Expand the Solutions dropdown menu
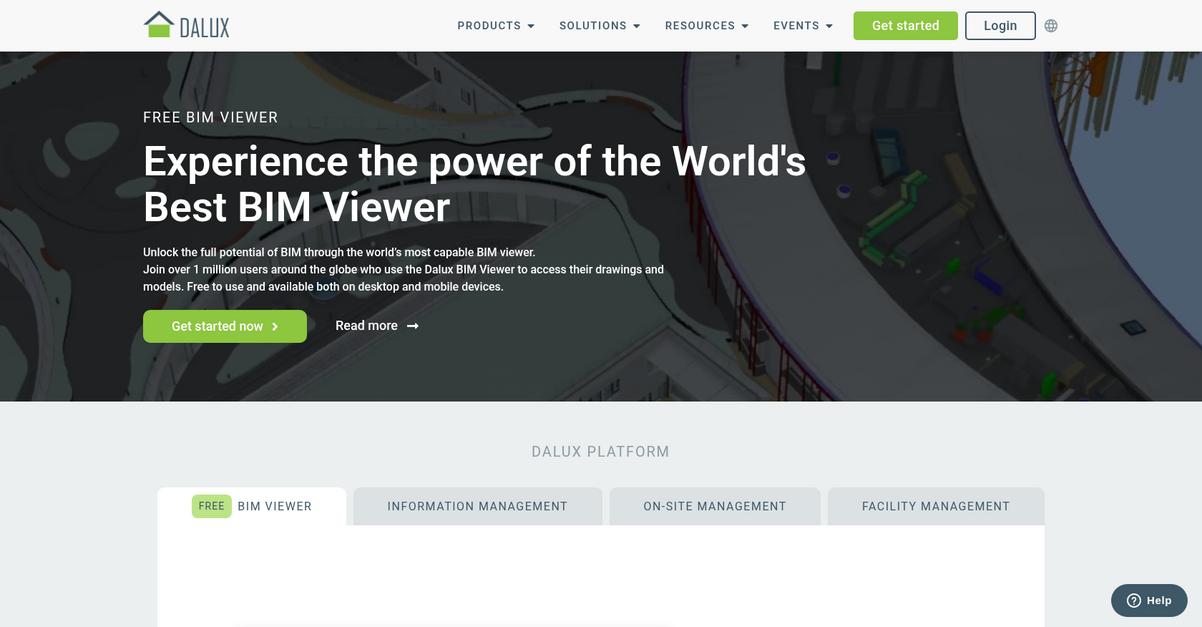1202x627 pixels. click(600, 26)
